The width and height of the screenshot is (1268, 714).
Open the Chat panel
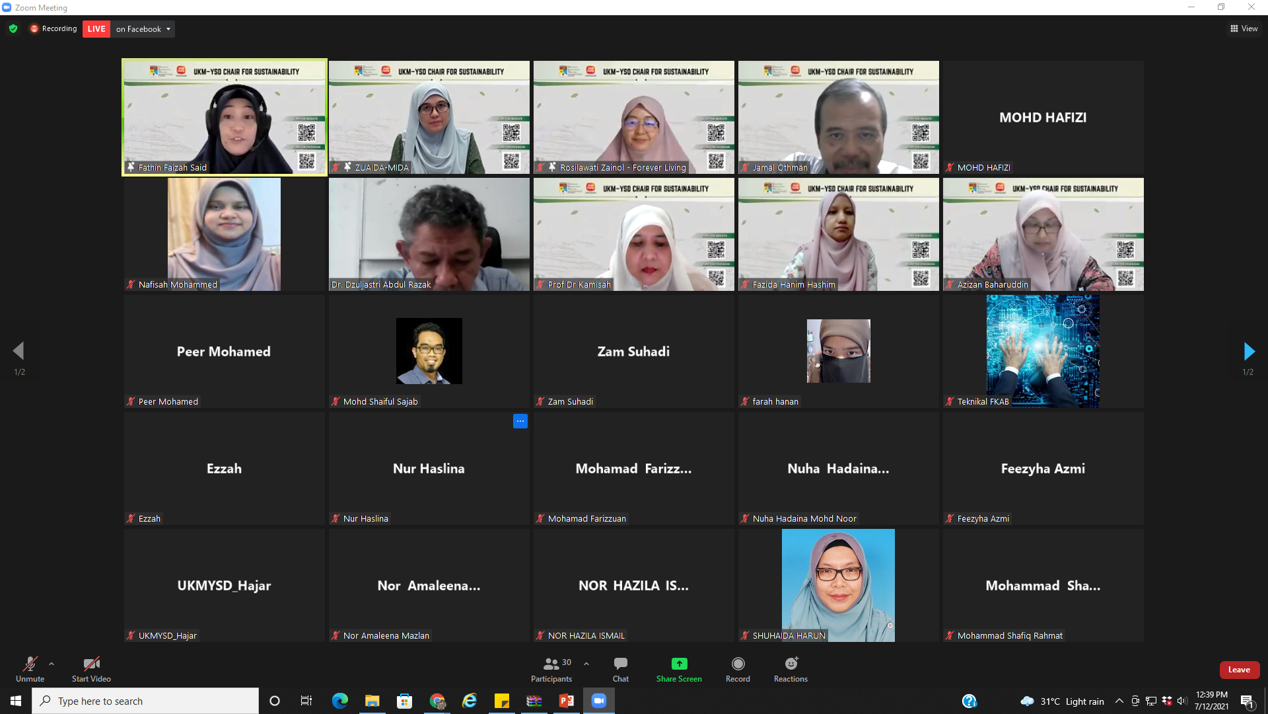pyautogui.click(x=620, y=668)
